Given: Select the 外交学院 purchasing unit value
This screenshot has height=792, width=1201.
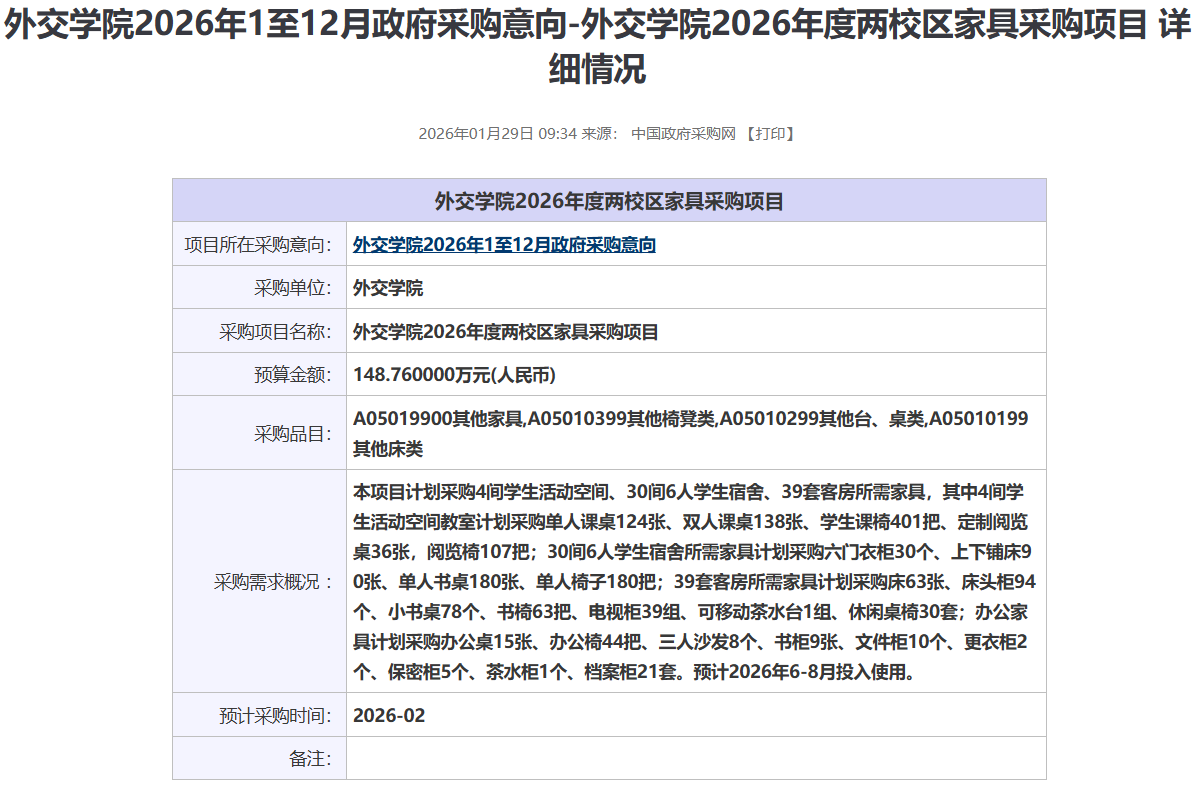Looking at the screenshot, I should 388,289.
